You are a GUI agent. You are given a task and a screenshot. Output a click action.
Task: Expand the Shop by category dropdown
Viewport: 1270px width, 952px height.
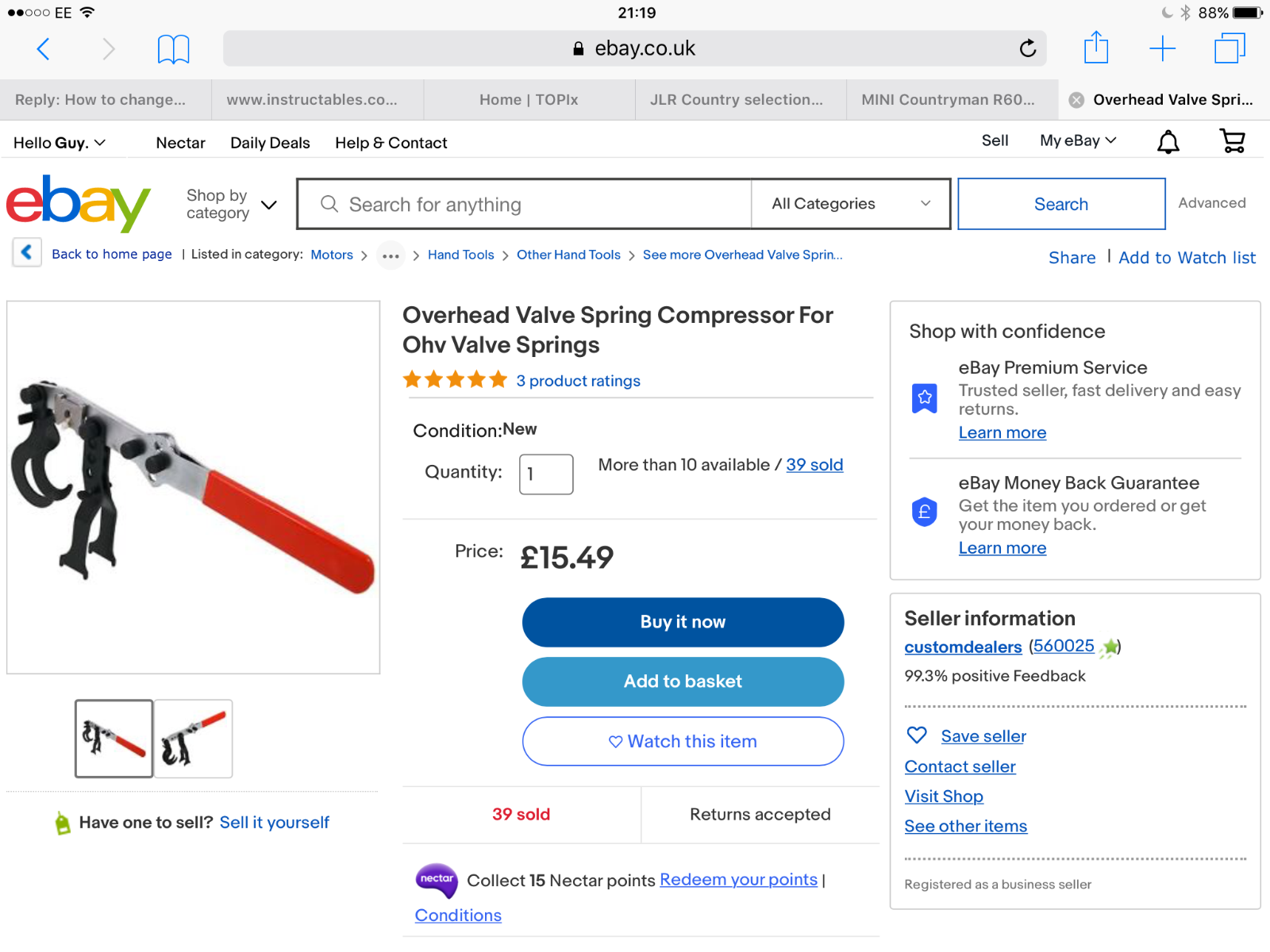pos(231,205)
